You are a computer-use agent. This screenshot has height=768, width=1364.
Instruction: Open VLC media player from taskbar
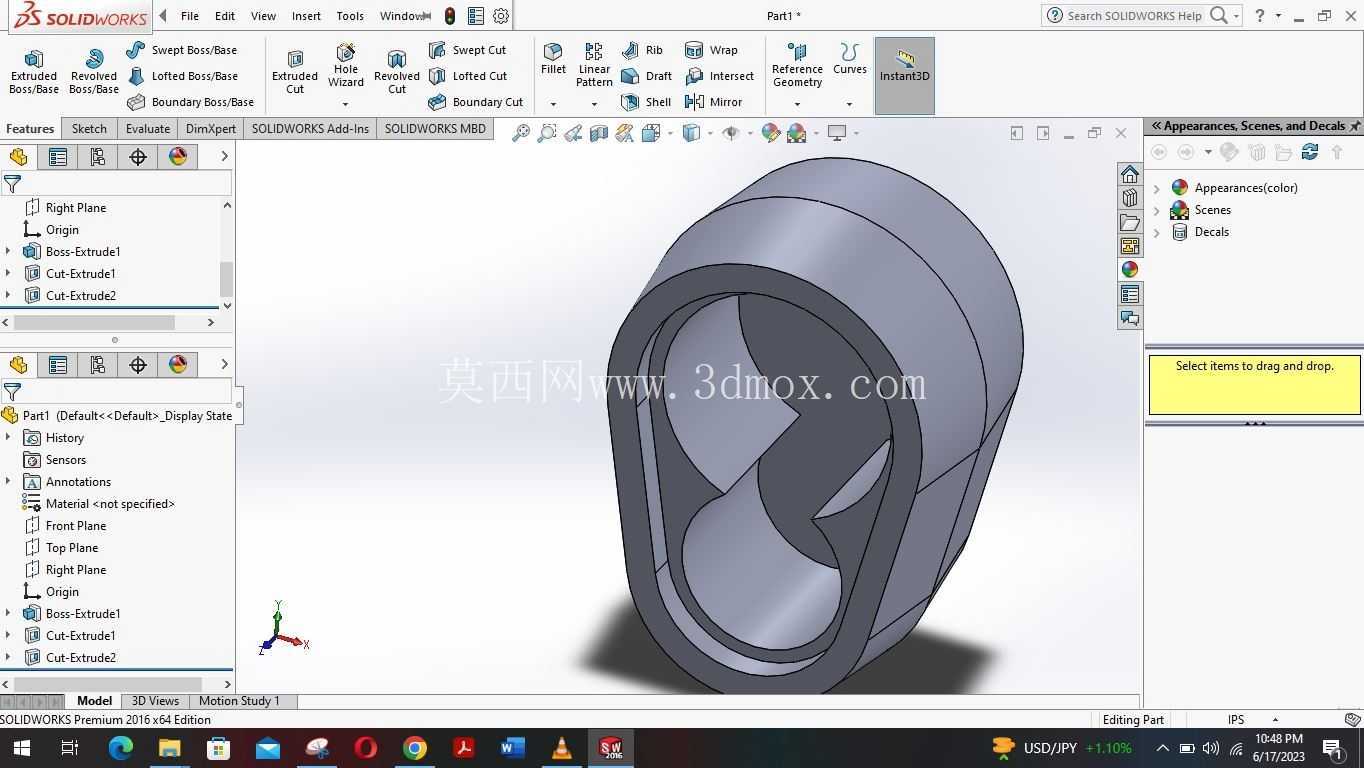[x=562, y=748]
